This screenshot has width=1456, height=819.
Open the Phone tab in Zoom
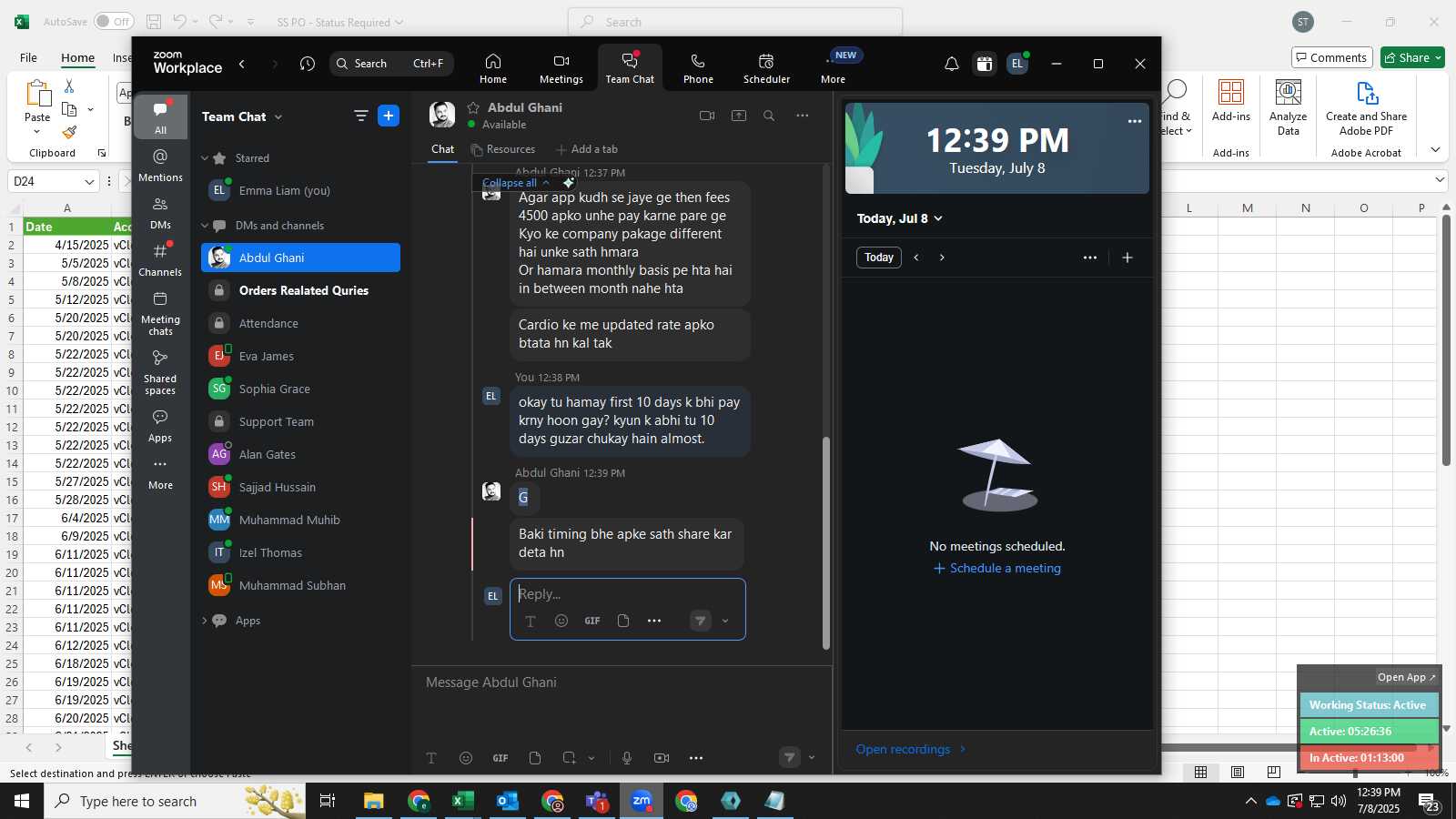coord(698,68)
